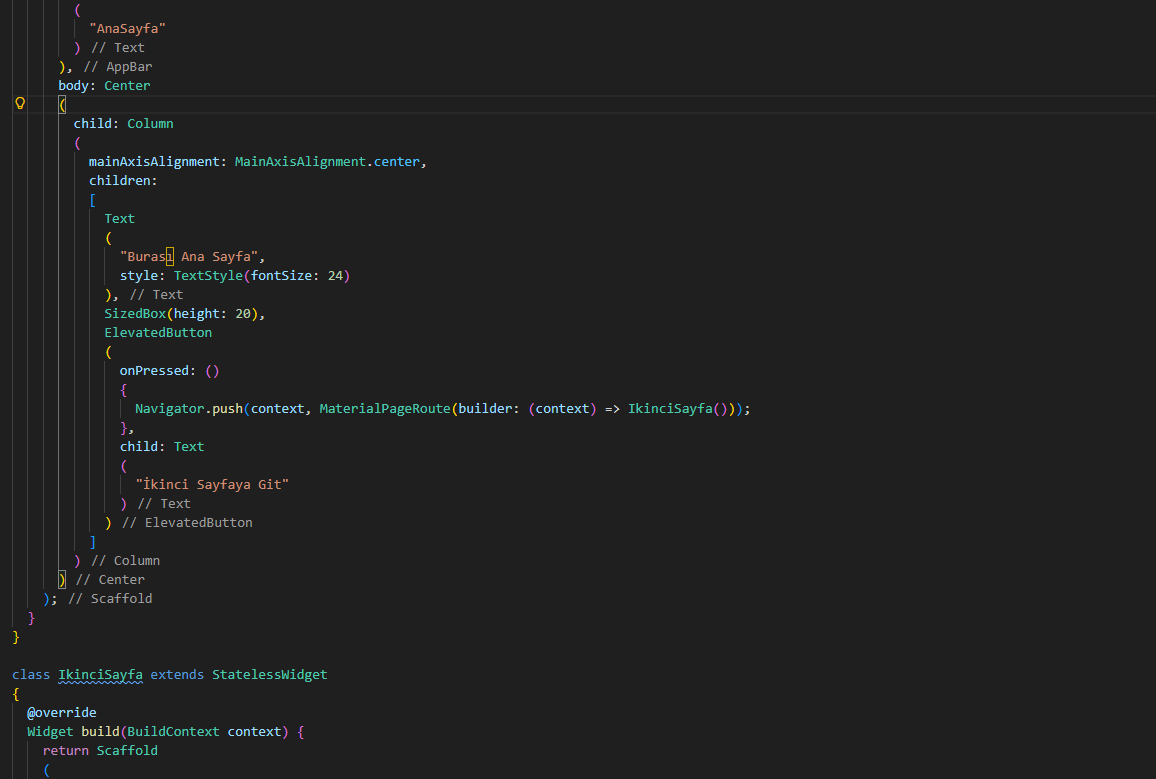This screenshot has height=779, width=1156.
Task: Click the ElevatedButton widget name
Action: (x=158, y=332)
